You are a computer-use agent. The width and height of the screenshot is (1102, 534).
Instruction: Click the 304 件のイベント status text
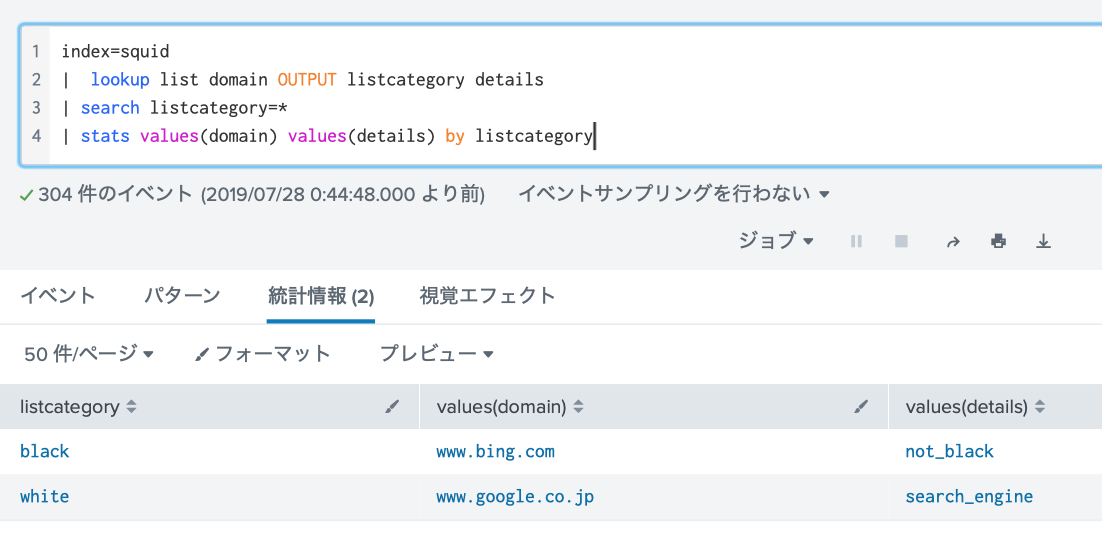(x=115, y=194)
